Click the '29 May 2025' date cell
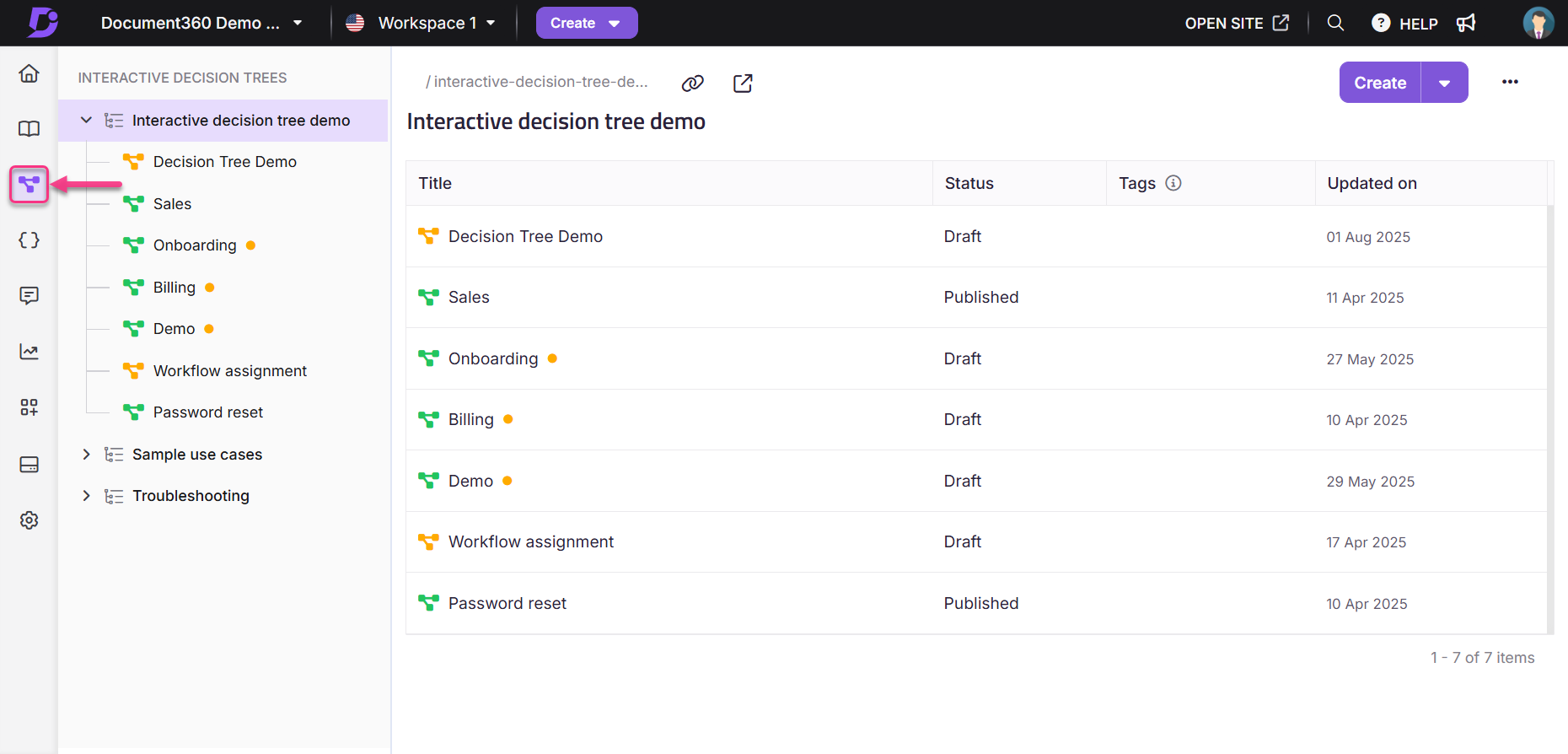Viewport: 1568px width, 754px height. pyautogui.click(x=1371, y=482)
